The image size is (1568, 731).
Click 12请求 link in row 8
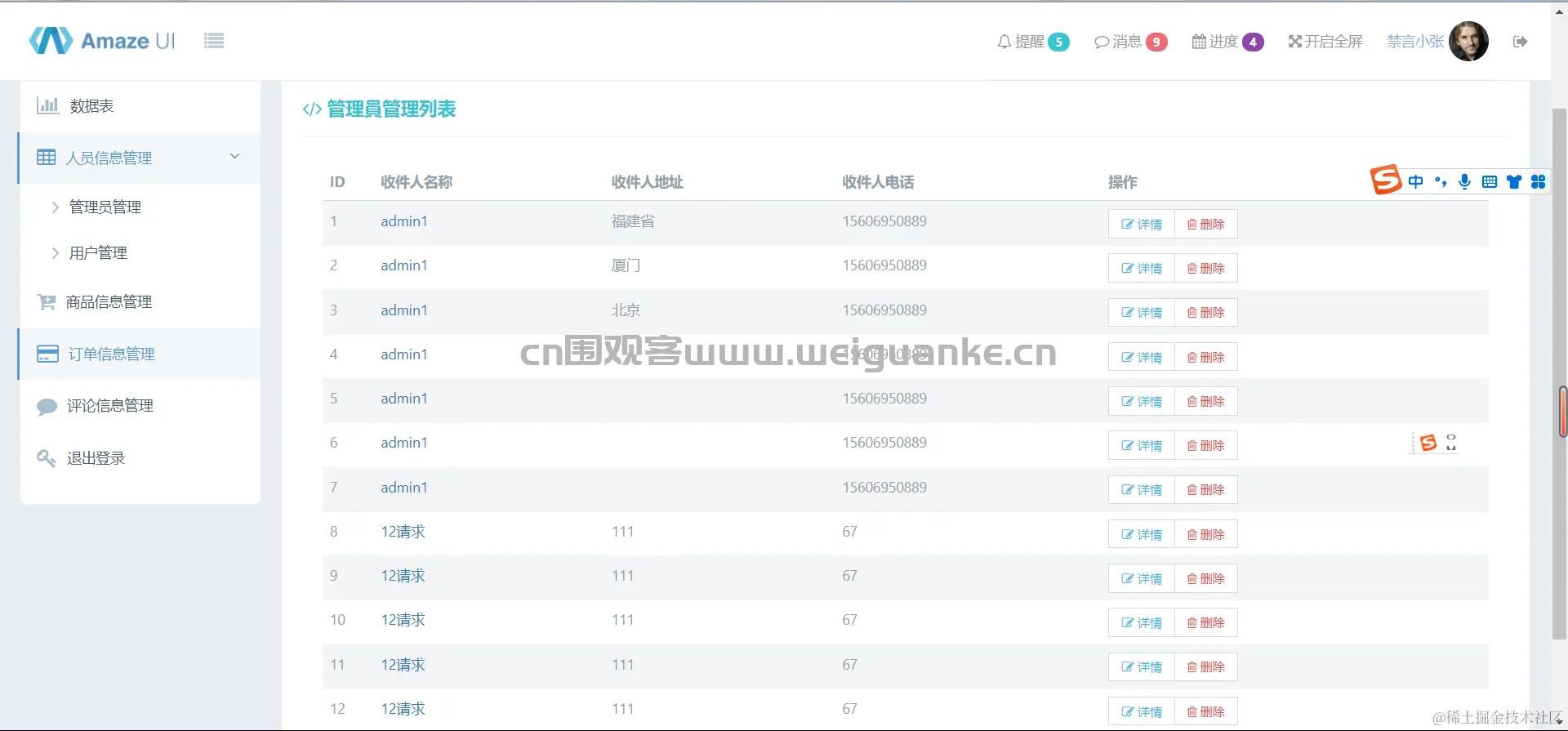point(403,532)
